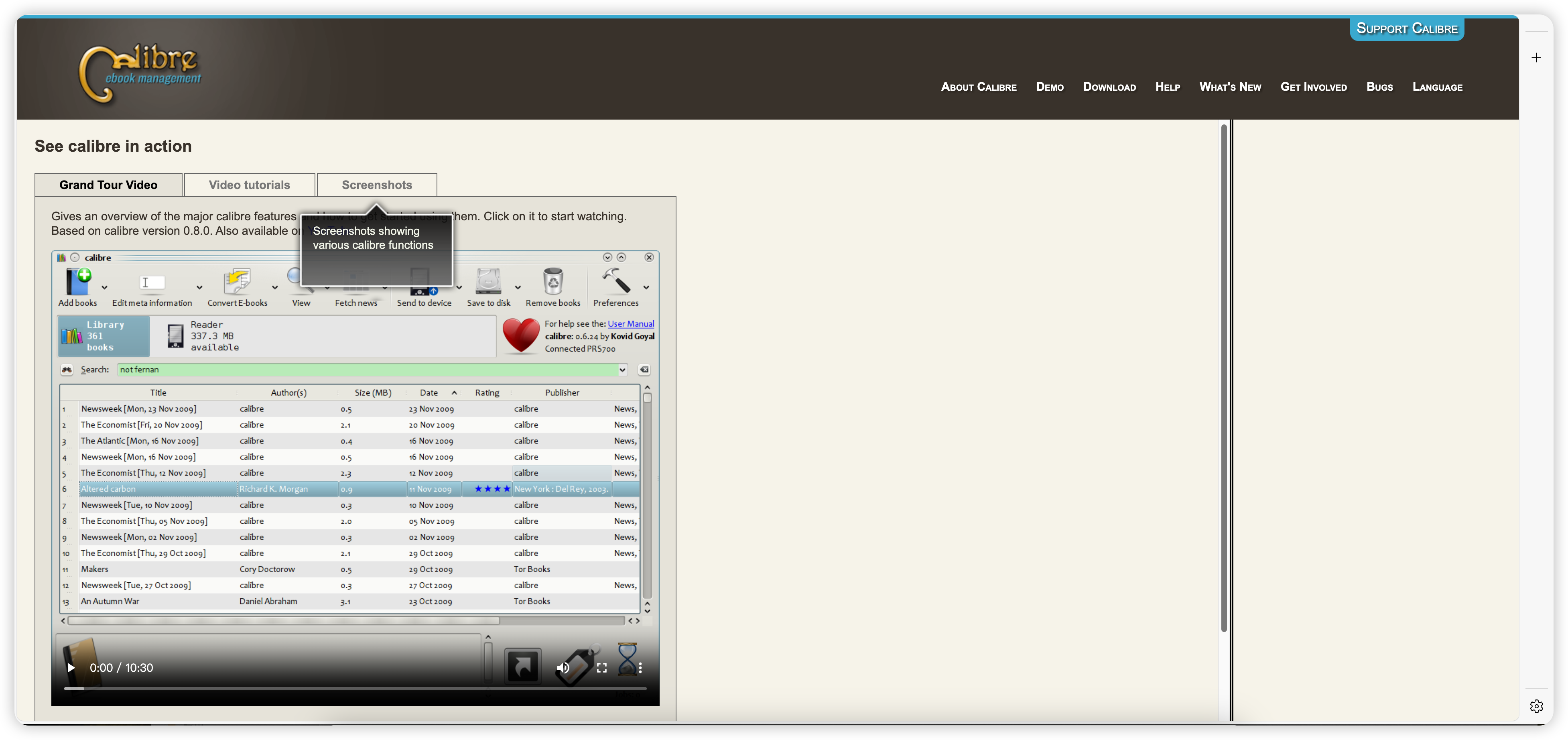Play the Grand Tour video

coord(71,667)
